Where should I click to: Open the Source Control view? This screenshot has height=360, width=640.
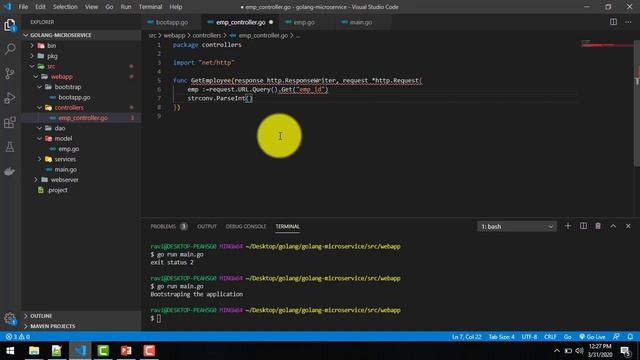10,73
